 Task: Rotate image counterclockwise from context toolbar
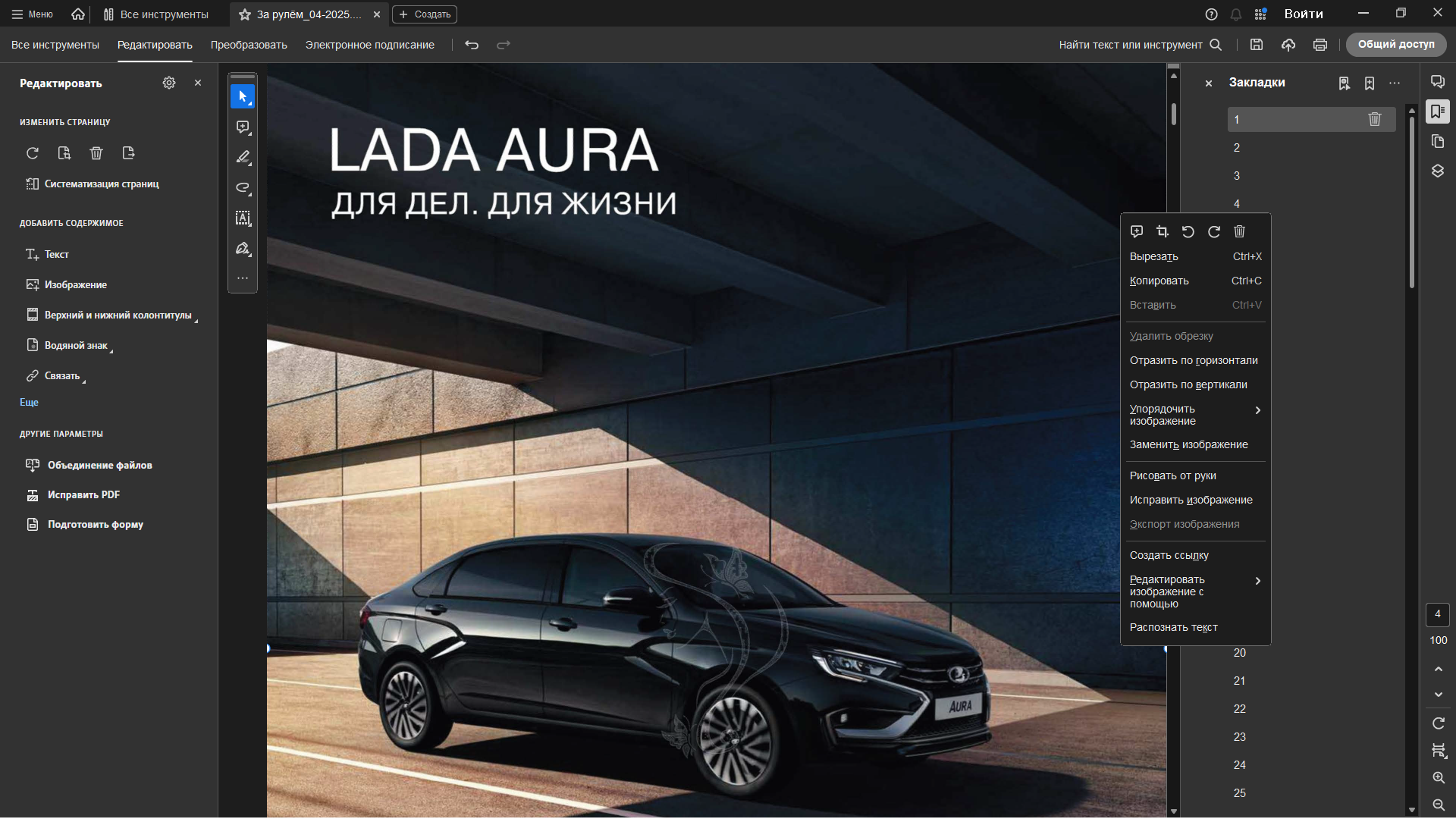coord(1188,232)
